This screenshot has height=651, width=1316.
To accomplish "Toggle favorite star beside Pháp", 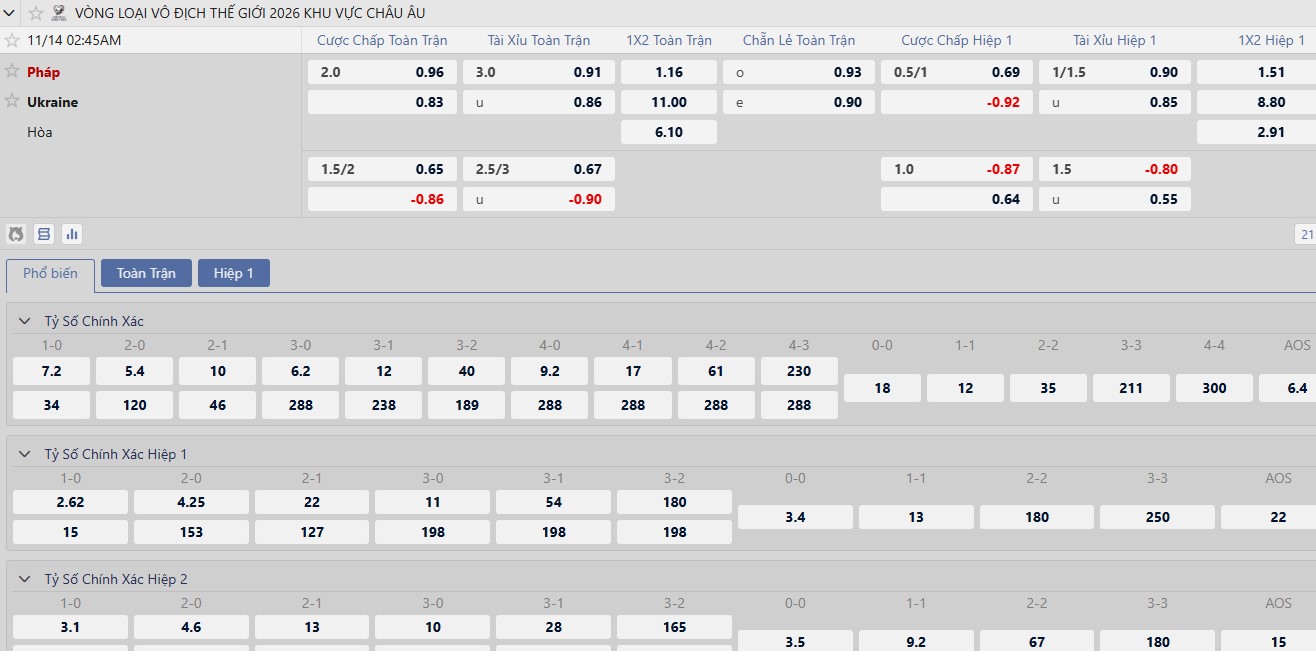I will (12, 71).
